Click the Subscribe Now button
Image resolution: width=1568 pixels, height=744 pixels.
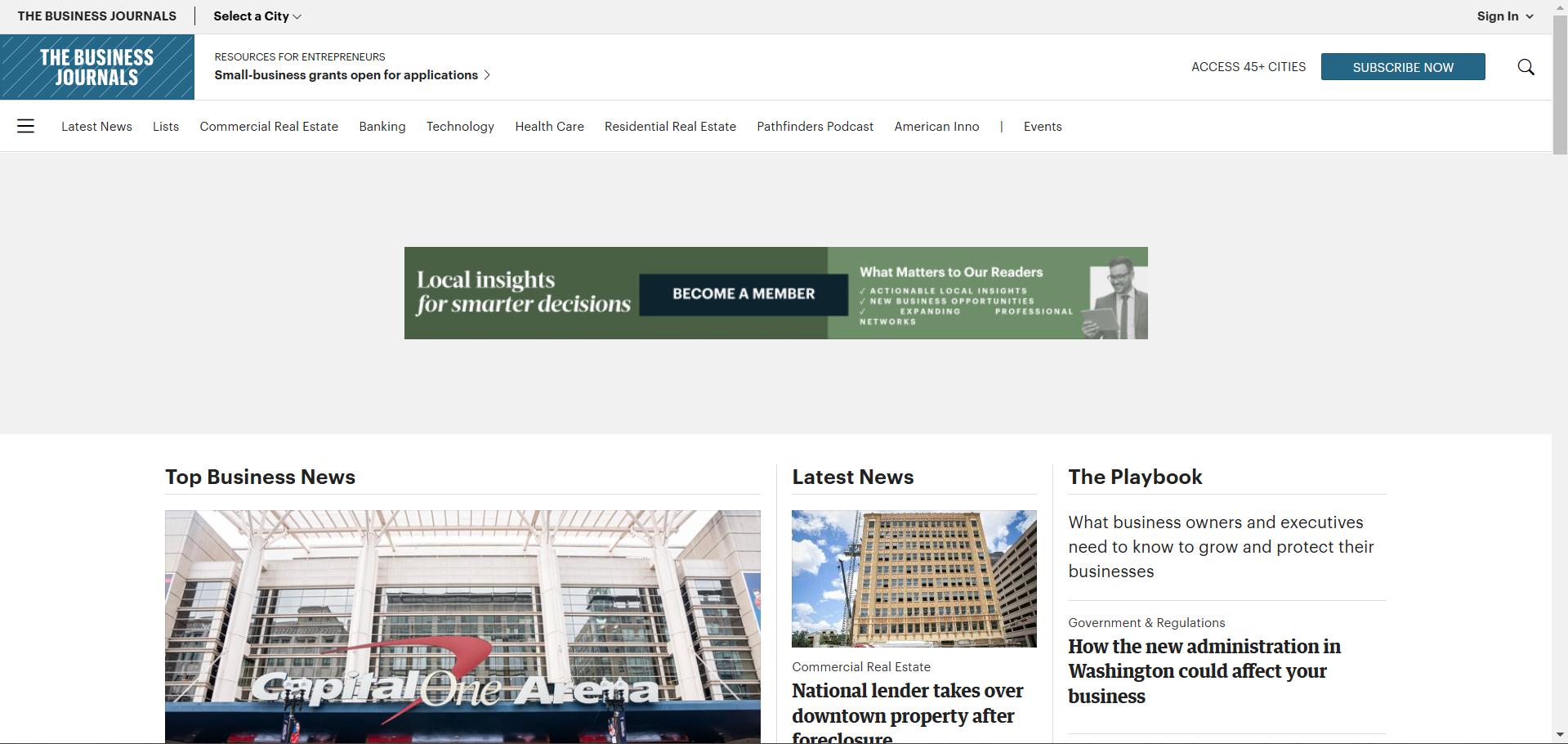(1403, 67)
